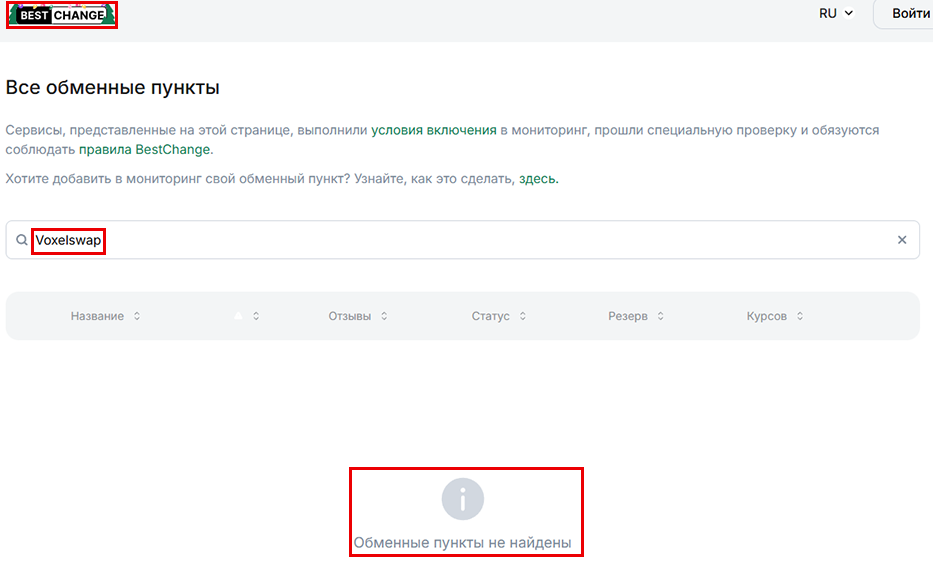Click sort arrows next to Статус
This screenshot has width=933, height=580.
522,316
